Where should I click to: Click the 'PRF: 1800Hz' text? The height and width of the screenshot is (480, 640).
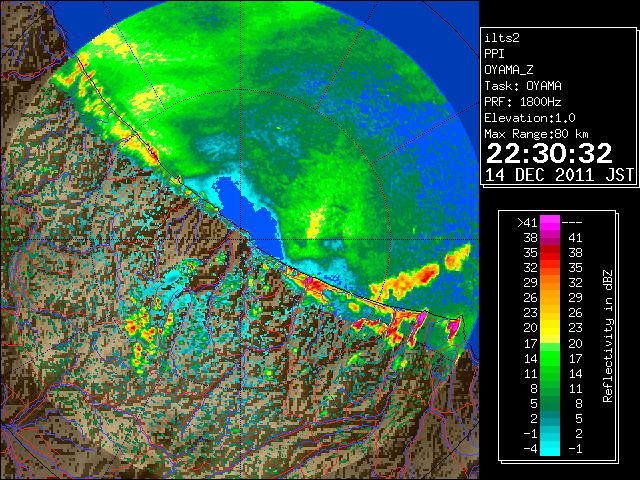(523, 102)
